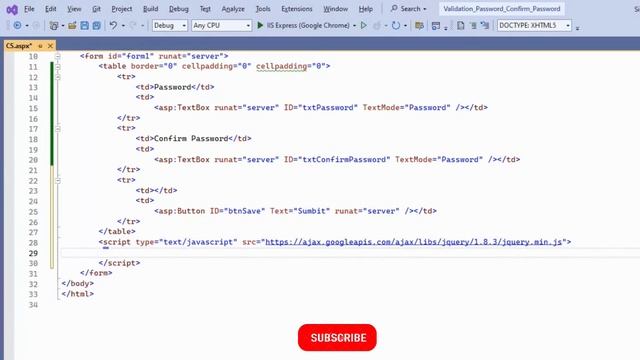This screenshot has width=640, height=360.
Task: Open the googleapis jquery.min.js URL link
Action: tap(413, 242)
